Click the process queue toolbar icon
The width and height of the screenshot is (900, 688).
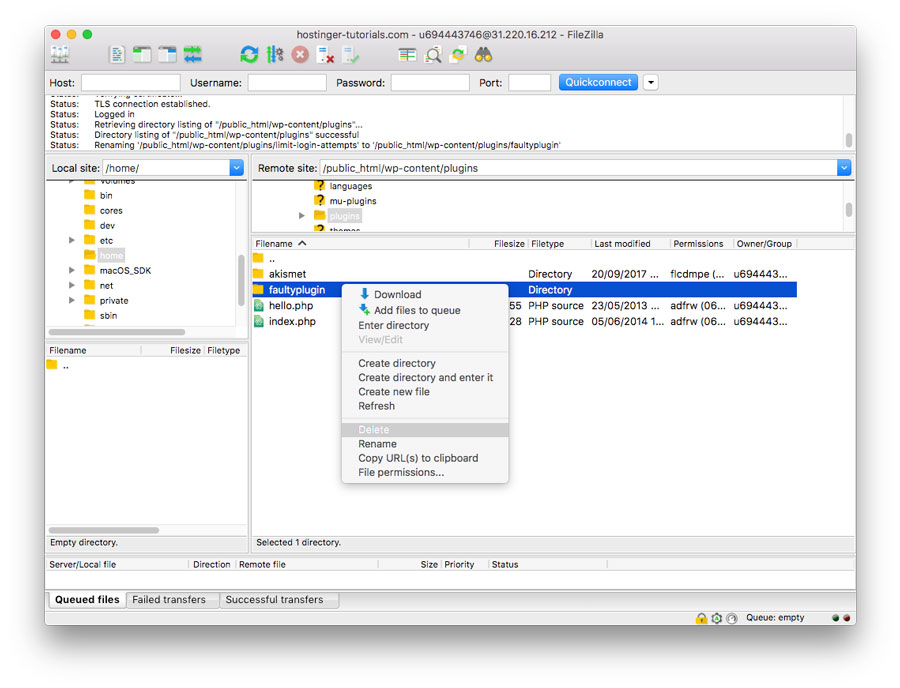275,55
